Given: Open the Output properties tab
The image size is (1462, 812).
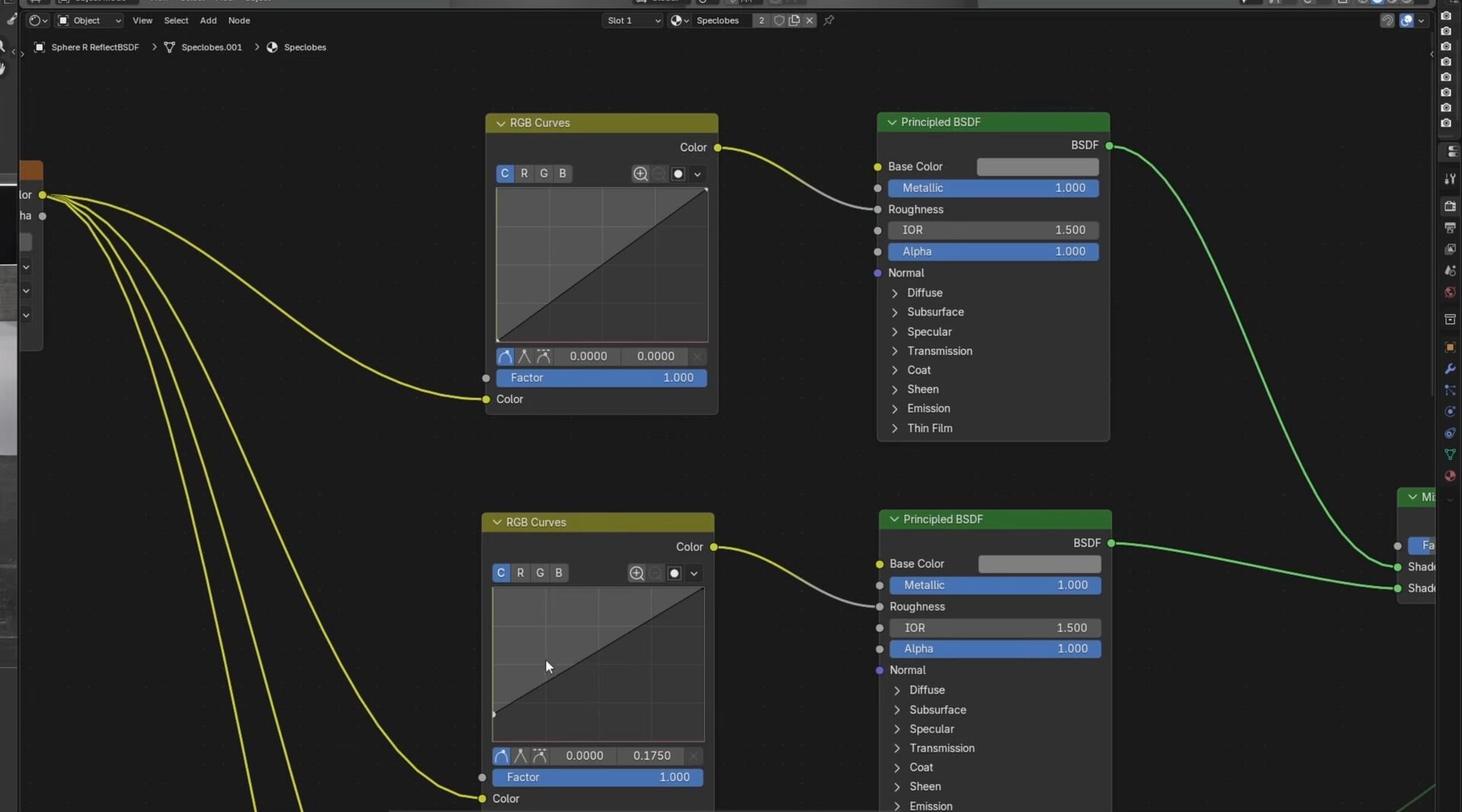Looking at the screenshot, I should 1450,228.
